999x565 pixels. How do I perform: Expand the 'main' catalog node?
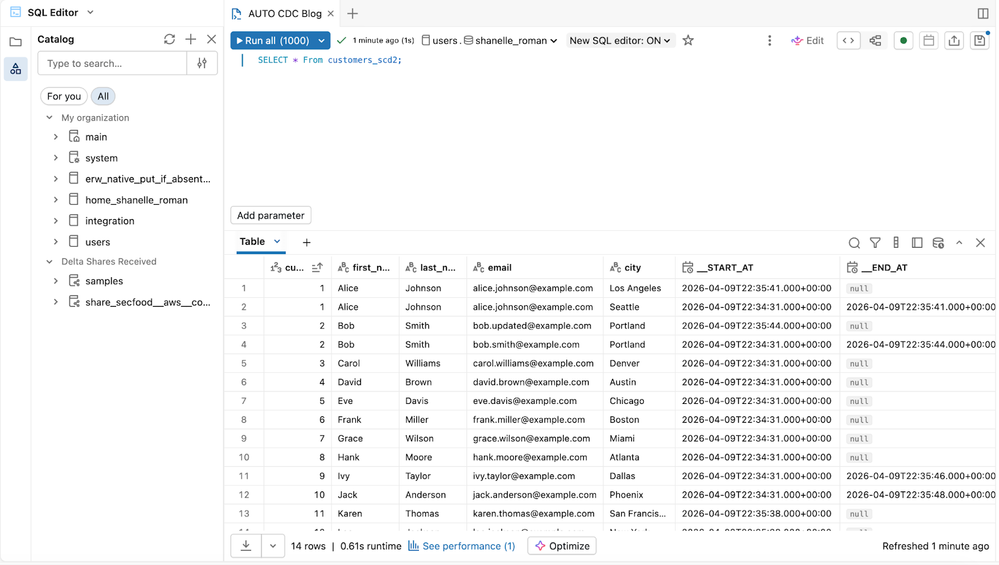pyautogui.click(x=56, y=137)
